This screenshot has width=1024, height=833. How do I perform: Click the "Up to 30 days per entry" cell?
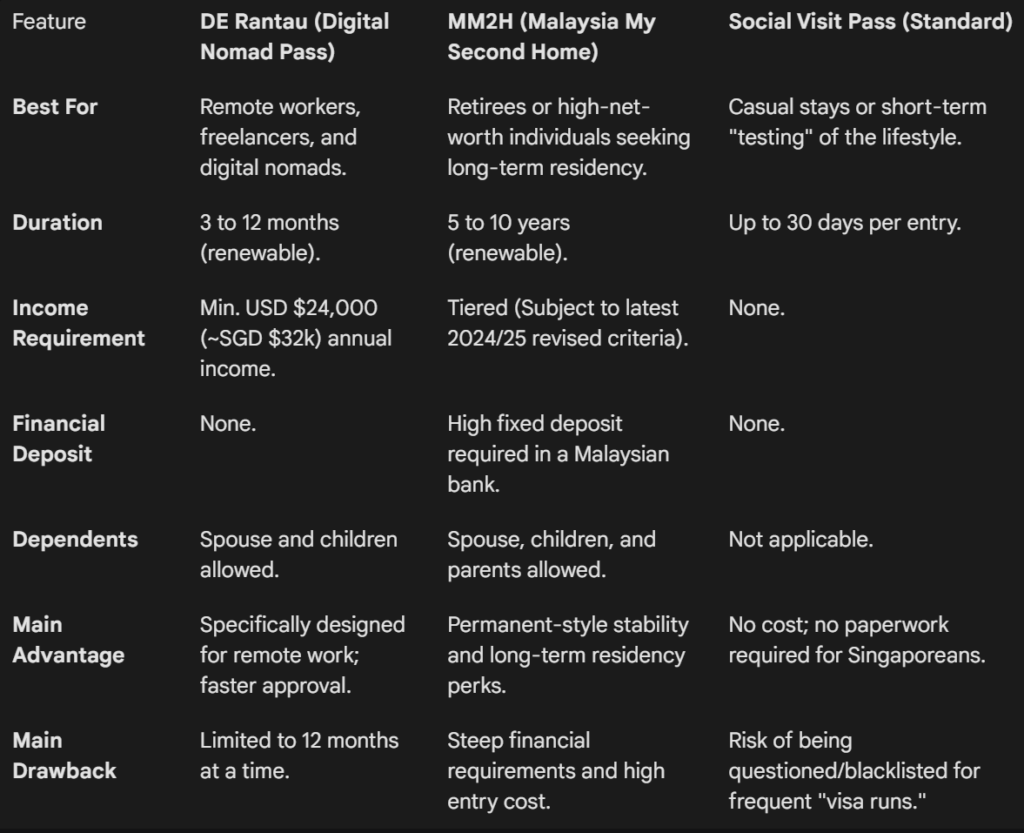(x=844, y=223)
